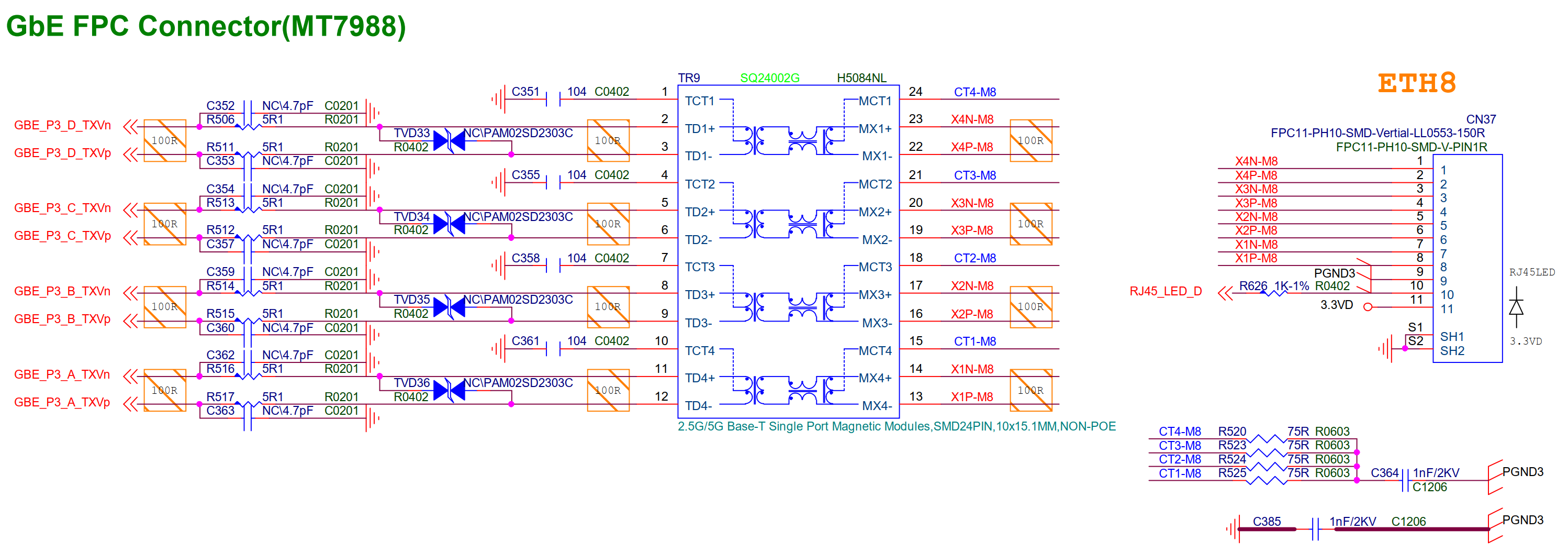Select the TVD36 TVS diode symbol
Image resolution: width=1568 pixels, height=552 pixels.
click(x=449, y=391)
